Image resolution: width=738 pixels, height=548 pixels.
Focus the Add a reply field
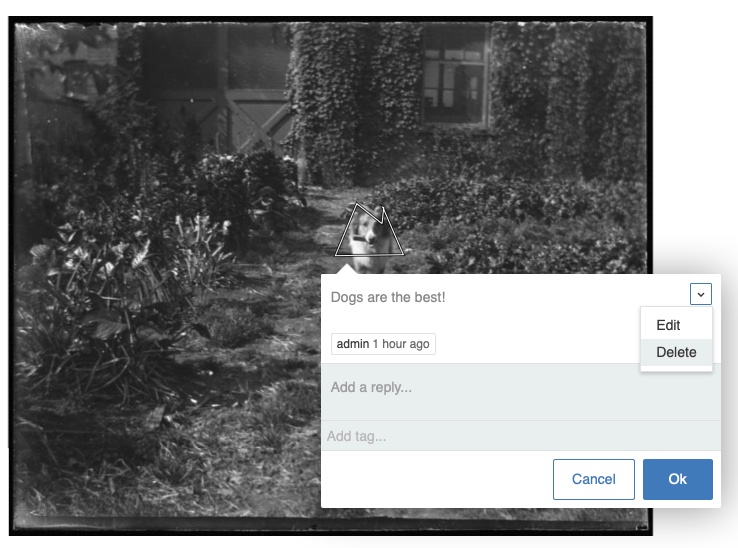(521, 392)
